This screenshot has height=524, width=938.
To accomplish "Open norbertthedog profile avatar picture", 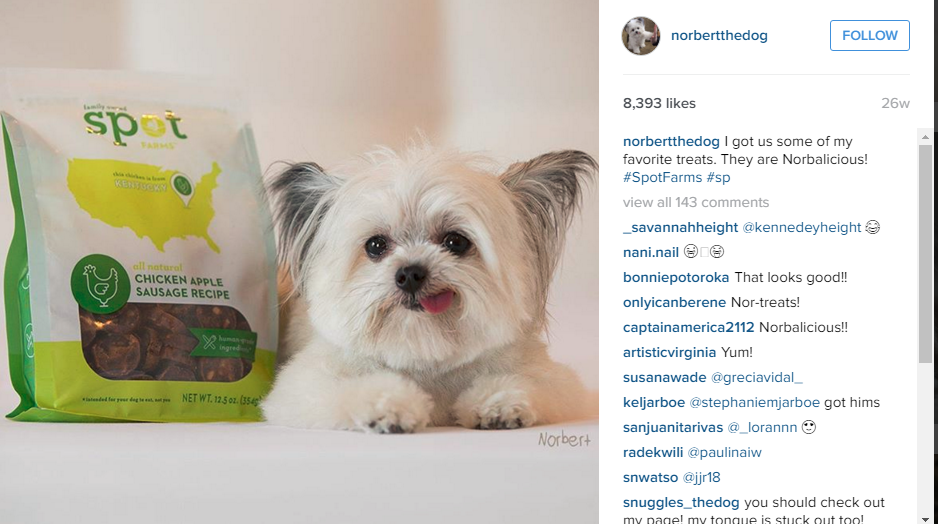I will click(641, 36).
